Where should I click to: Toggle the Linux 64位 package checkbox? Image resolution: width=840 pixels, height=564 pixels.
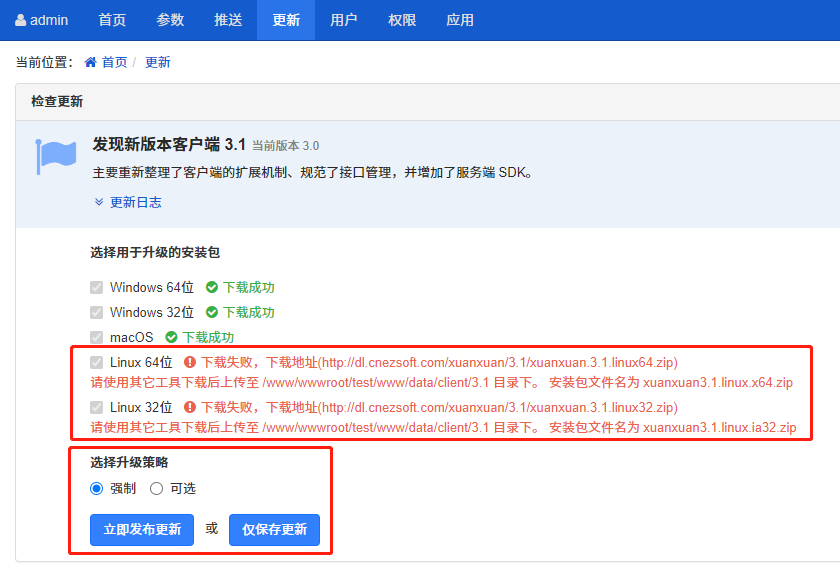97,363
